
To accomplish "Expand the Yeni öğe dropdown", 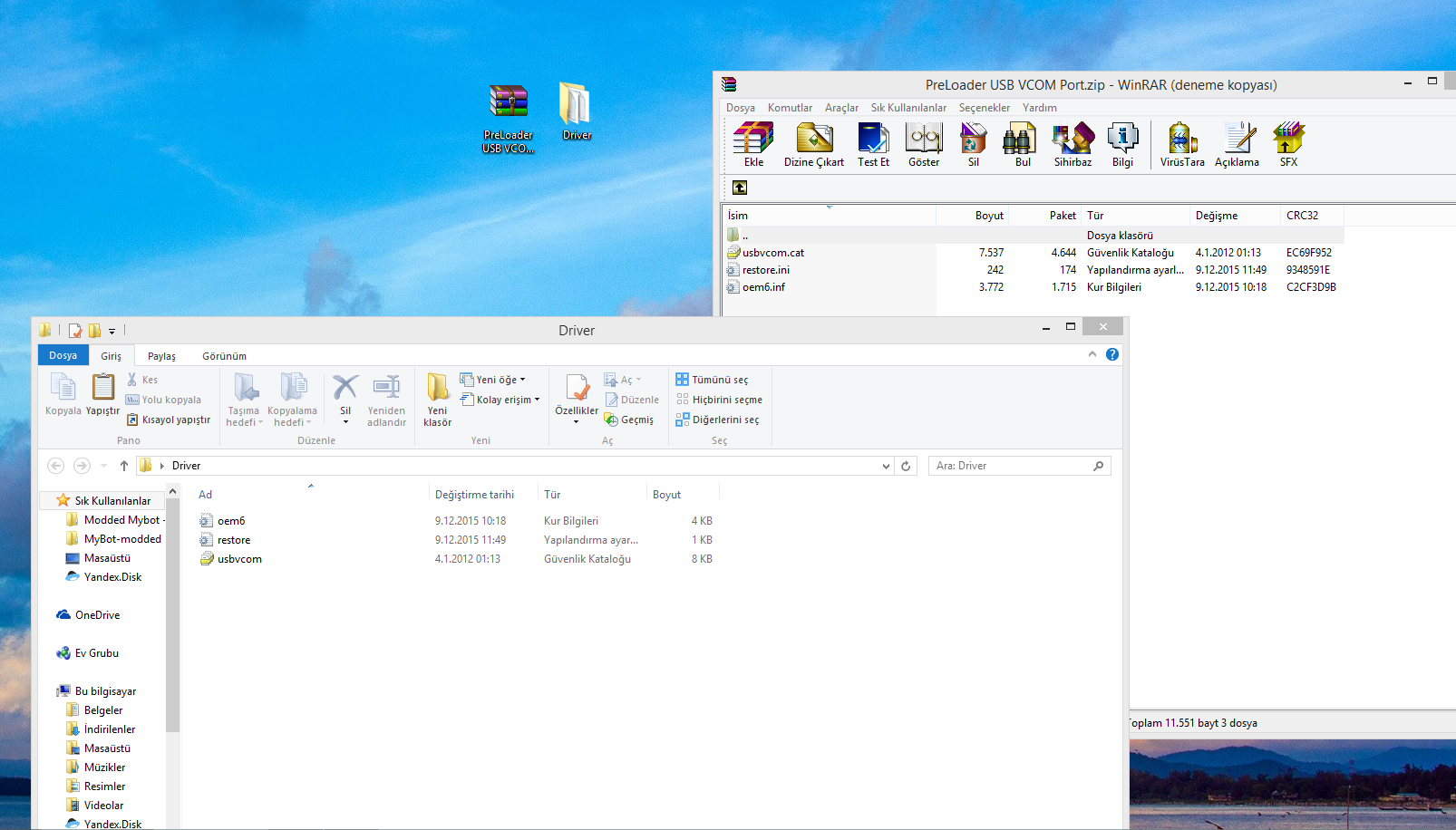I will (493, 380).
